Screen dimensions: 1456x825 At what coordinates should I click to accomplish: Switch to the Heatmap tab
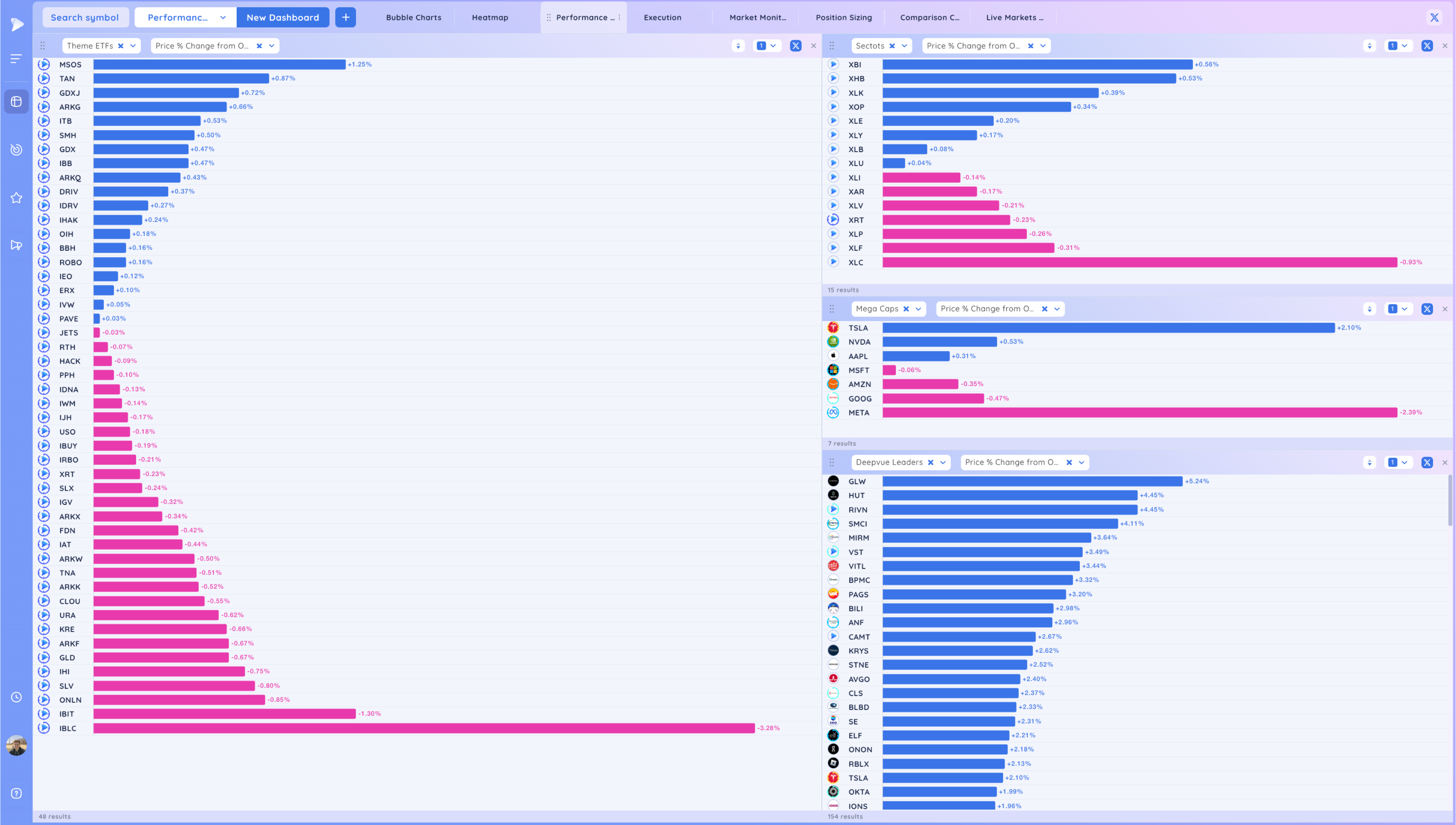[490, 17]
